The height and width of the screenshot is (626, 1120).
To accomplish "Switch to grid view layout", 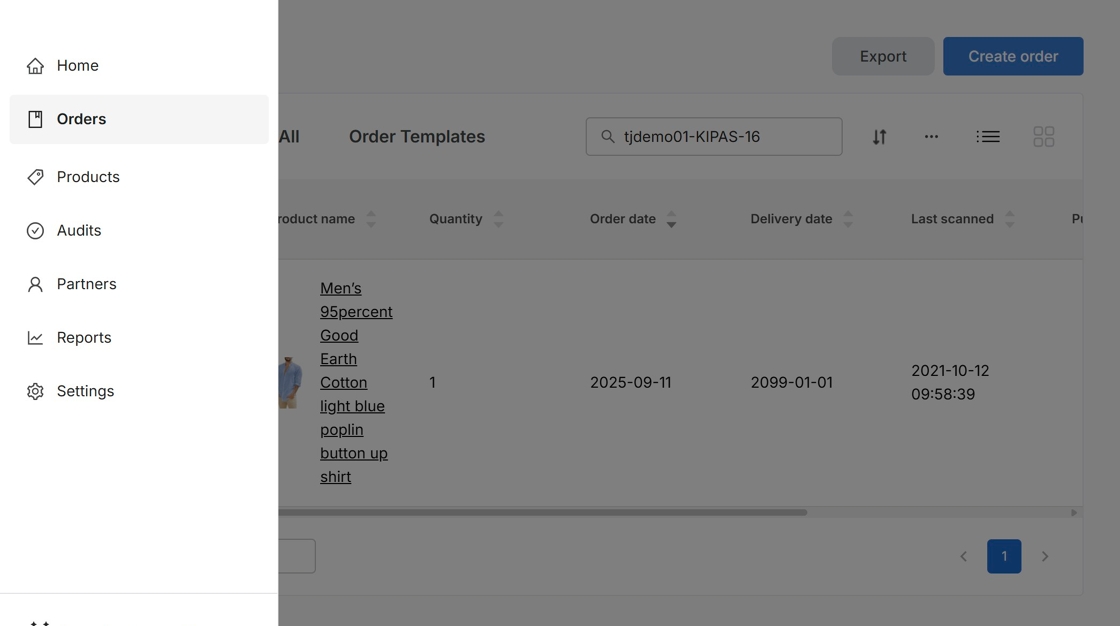I will [x=1043, y=137].
